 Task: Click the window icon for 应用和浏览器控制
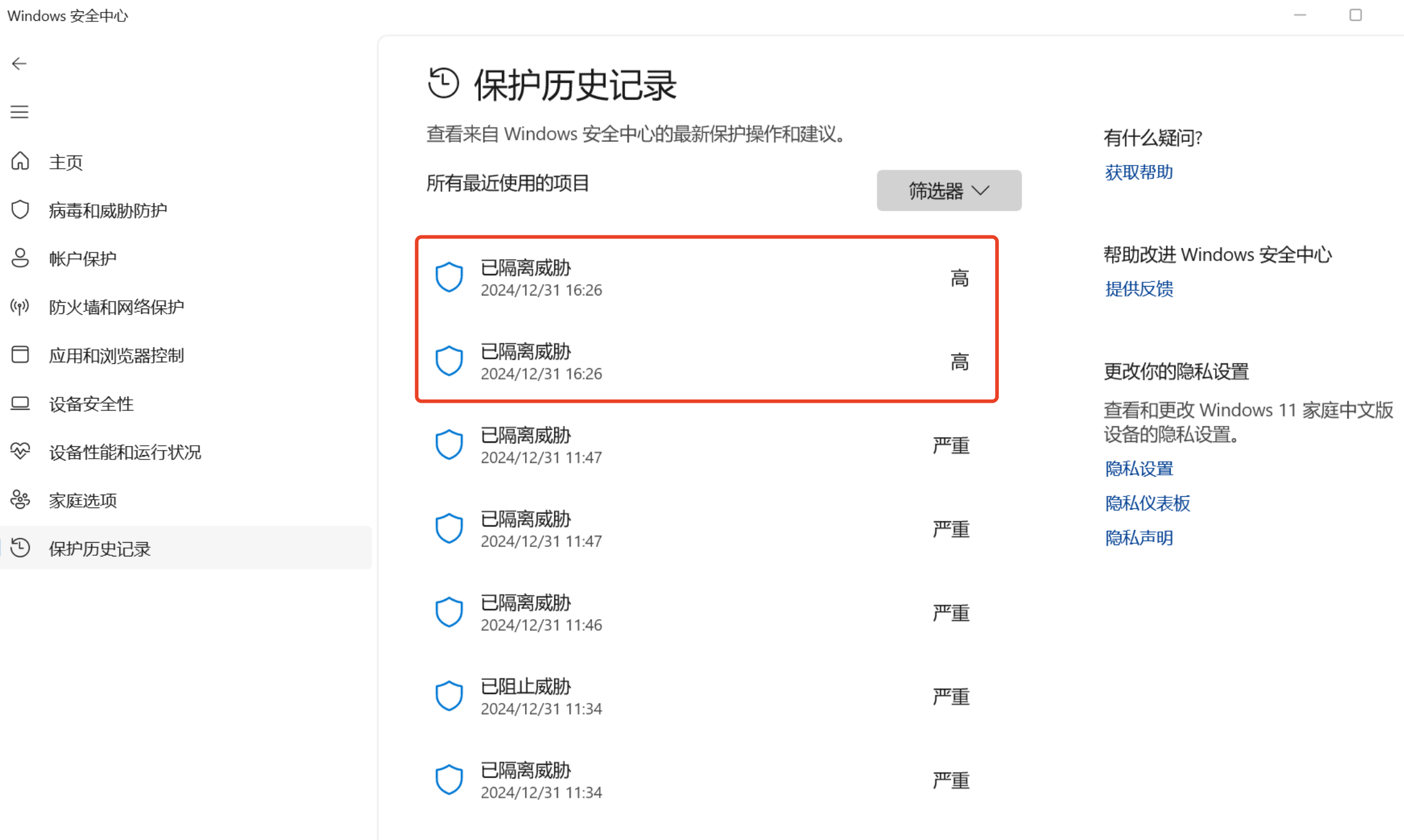(x=20, y=355)
